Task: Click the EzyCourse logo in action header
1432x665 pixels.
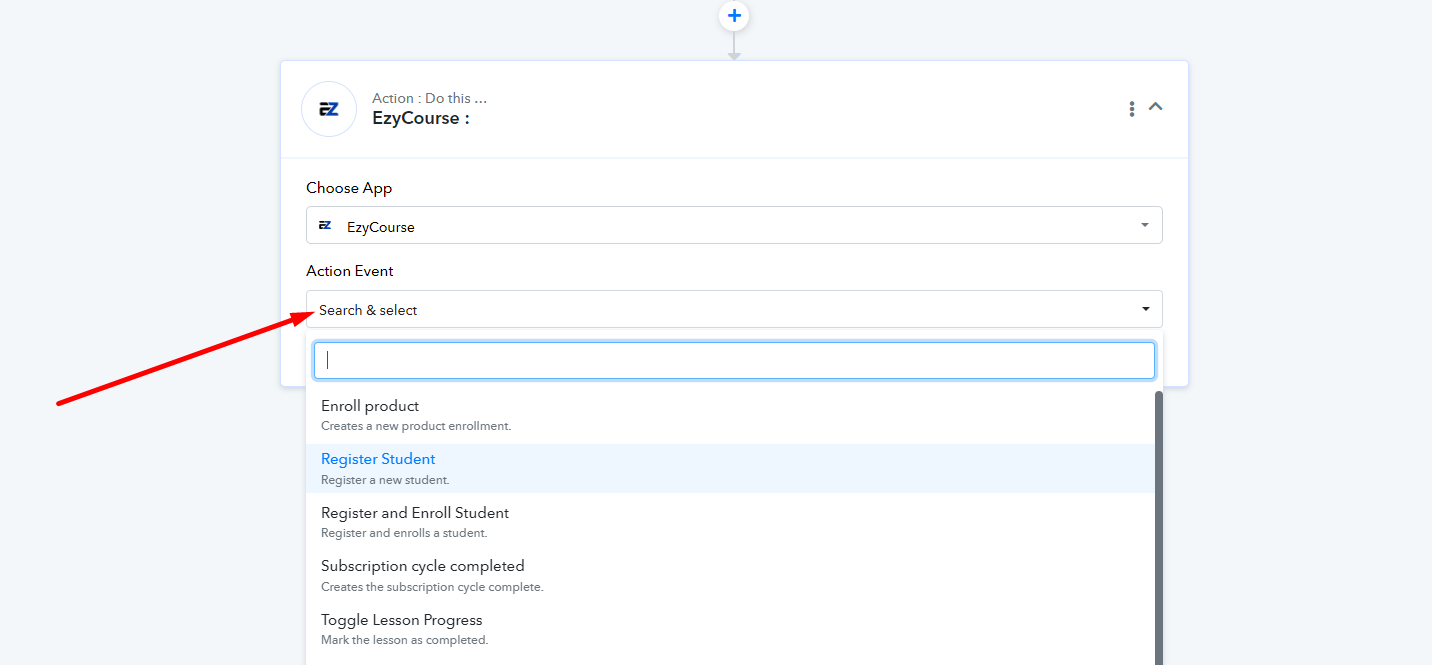Action: coord(329,109)
